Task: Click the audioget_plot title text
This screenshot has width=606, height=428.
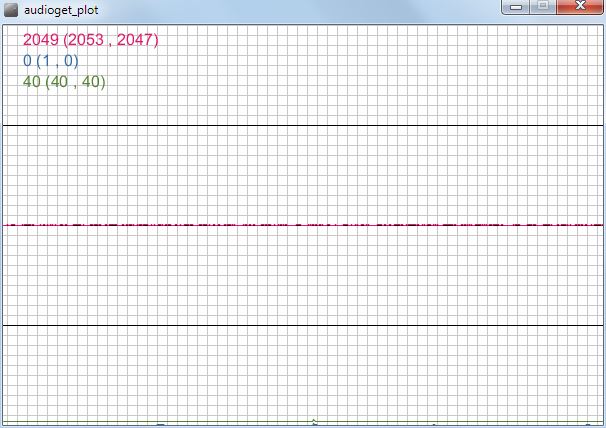Action: (x=61, y=10)
